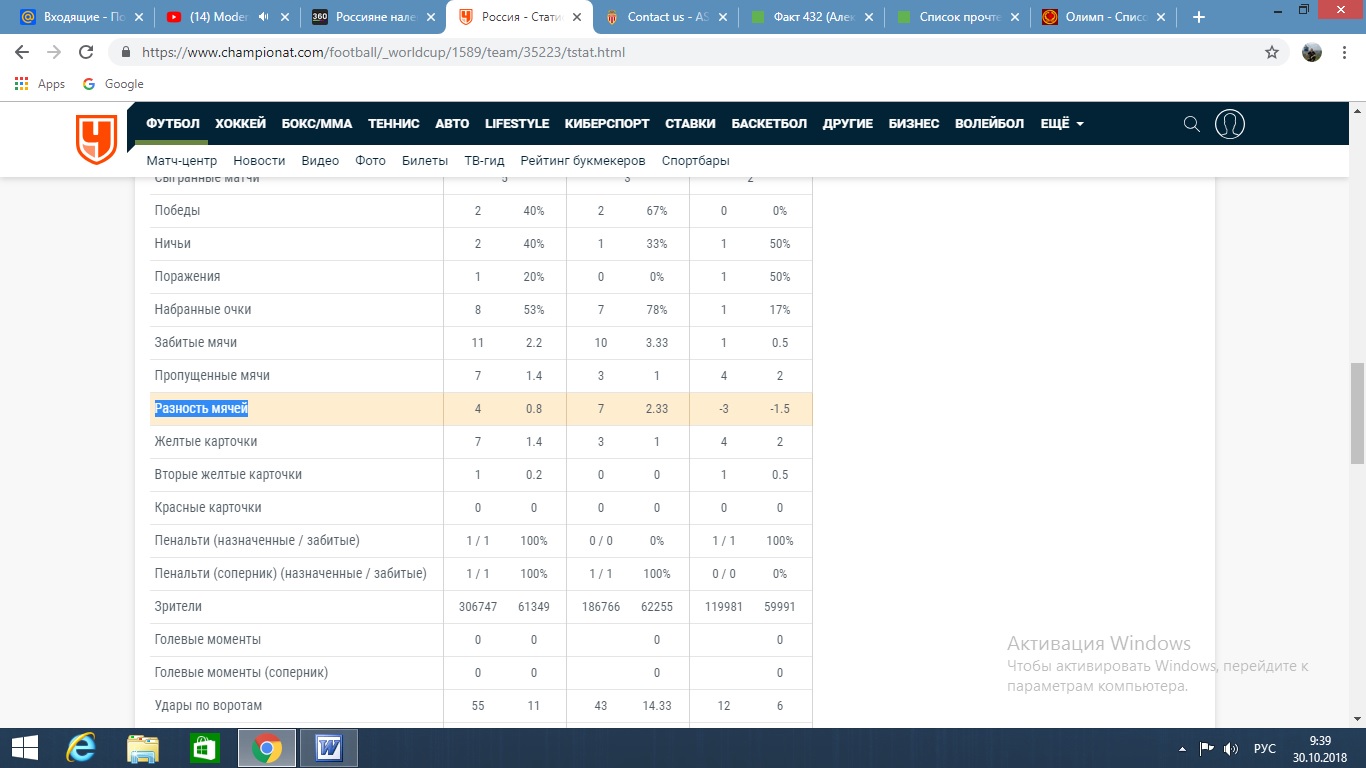
Task: Open the Windows Store taskbar icon
Action: [x=205, y=748]
